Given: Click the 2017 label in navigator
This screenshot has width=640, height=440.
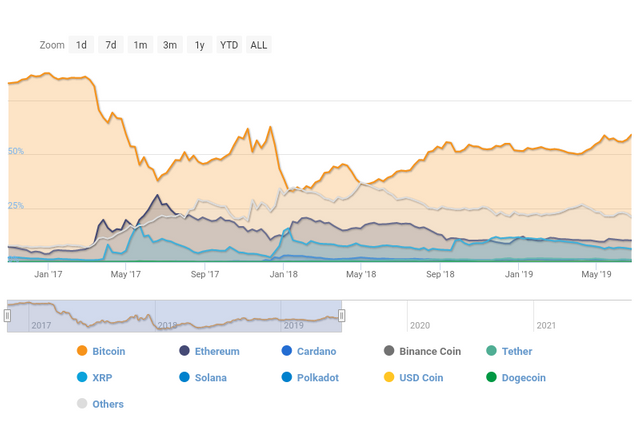Looking at the screenshot, I should click(x=41, y=325).
